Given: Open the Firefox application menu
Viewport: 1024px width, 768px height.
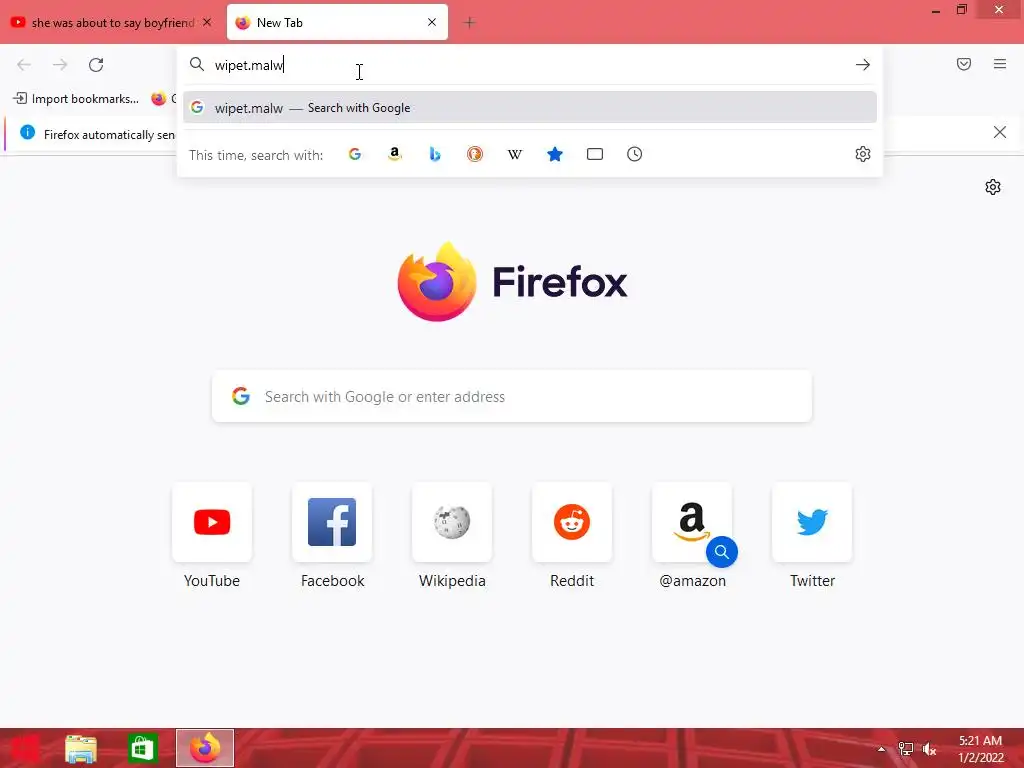Looking at the screenshot, I should click(x=1000, y=64).
